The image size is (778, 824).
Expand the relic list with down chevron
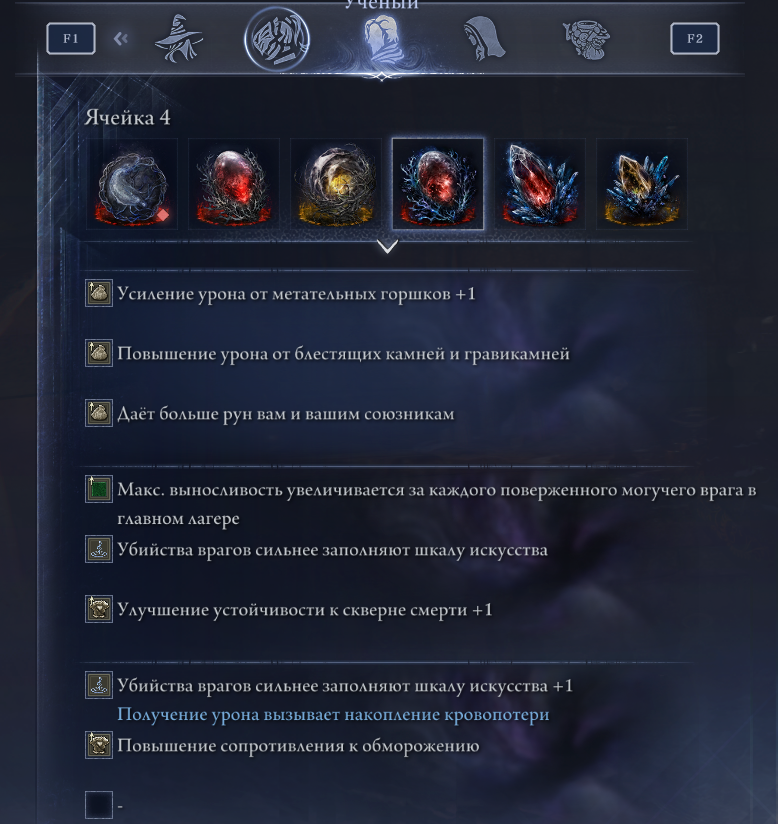[x=387, y=246]
